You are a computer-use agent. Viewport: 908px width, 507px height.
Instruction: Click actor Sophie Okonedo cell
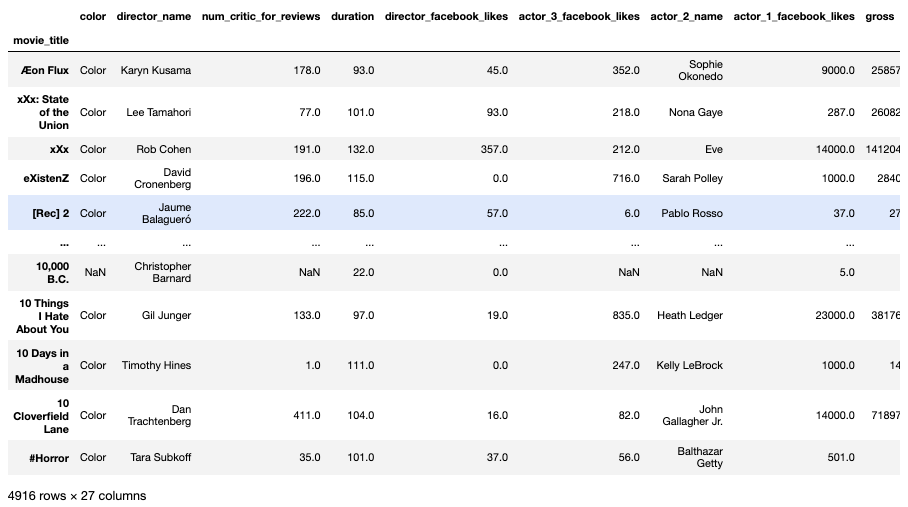coord(700,70)
